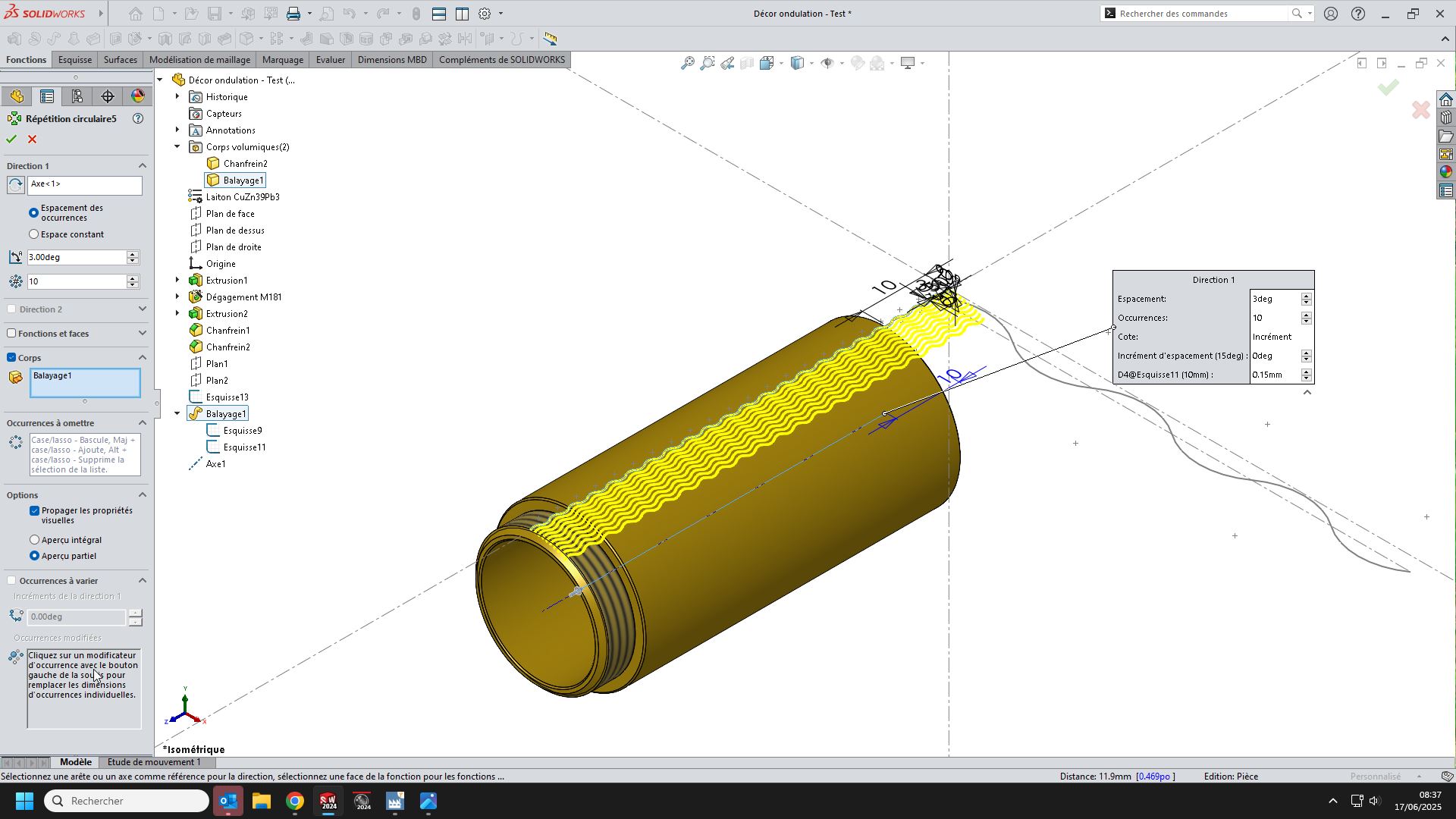The image size is (1456, 819).
Task: Click the Print icon in the top toolbar
Action: click(x=293, y=14)
